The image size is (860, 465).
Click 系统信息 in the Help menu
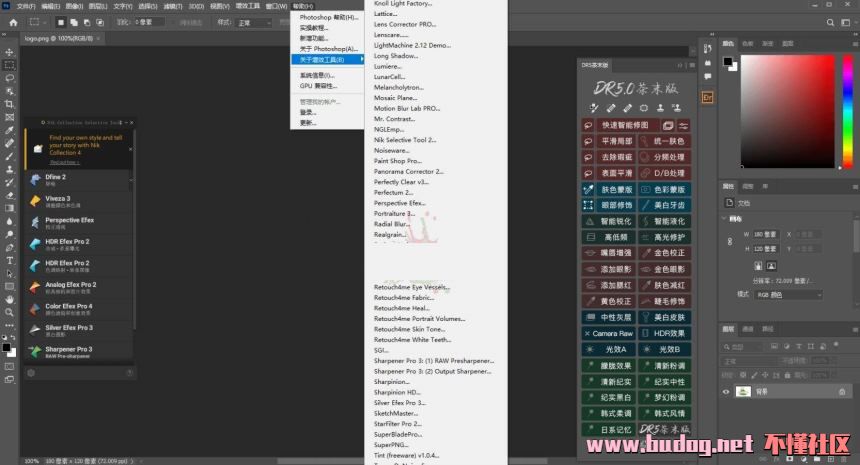[x=315, y=75]
